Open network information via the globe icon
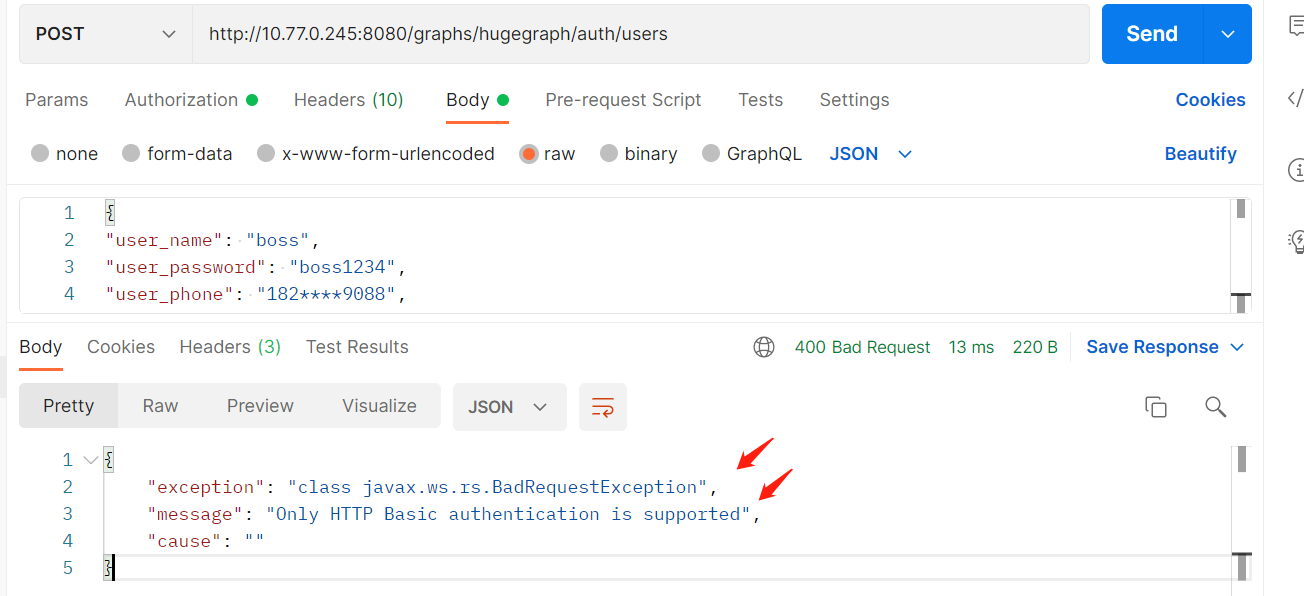The width and height of the screenshot is (1304, 596). pyautogui.click(x=765, y=346)
